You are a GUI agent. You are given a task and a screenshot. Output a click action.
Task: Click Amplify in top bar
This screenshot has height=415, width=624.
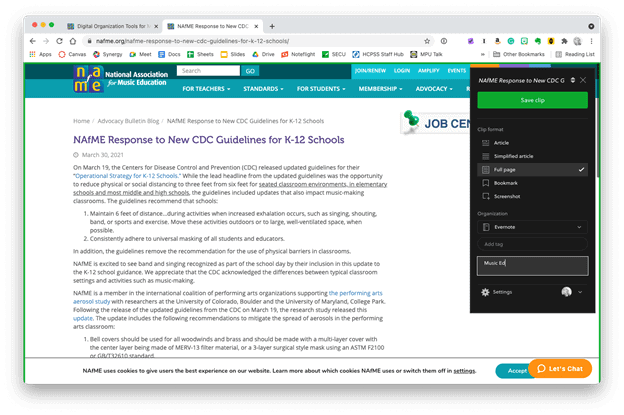click(x=429, y=70)
